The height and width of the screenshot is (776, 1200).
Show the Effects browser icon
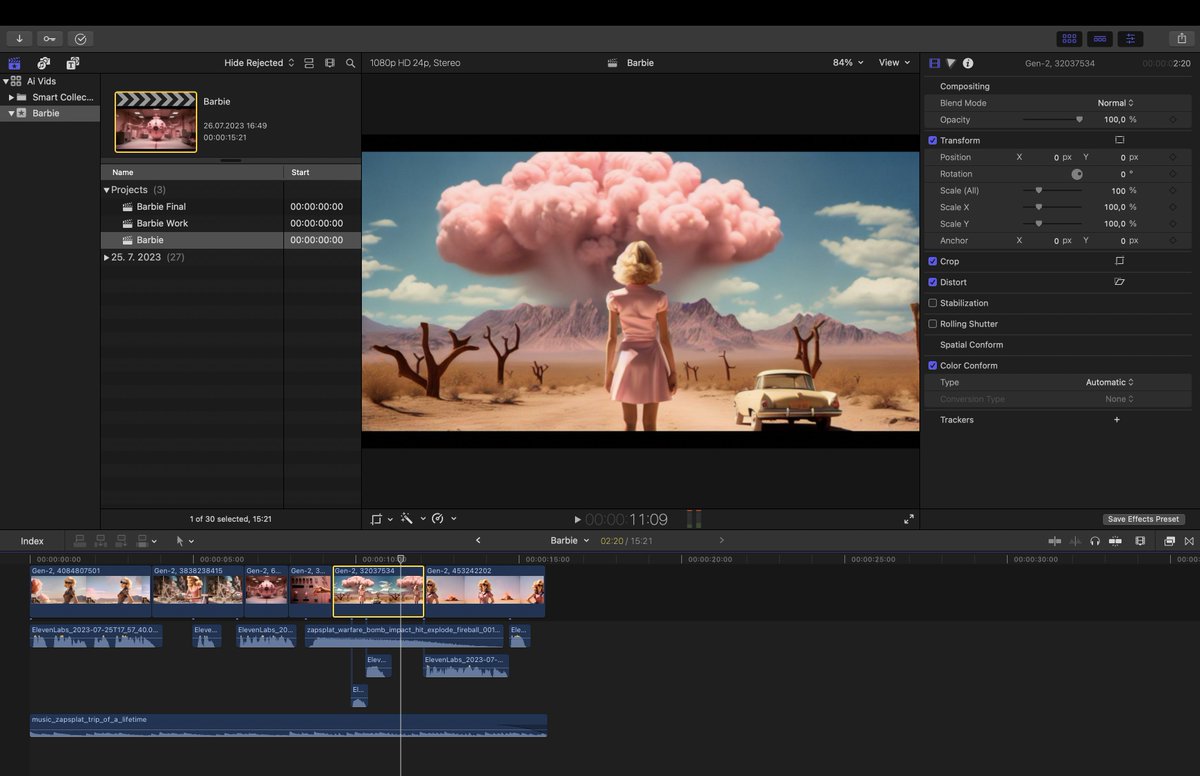pos(1169,541)
